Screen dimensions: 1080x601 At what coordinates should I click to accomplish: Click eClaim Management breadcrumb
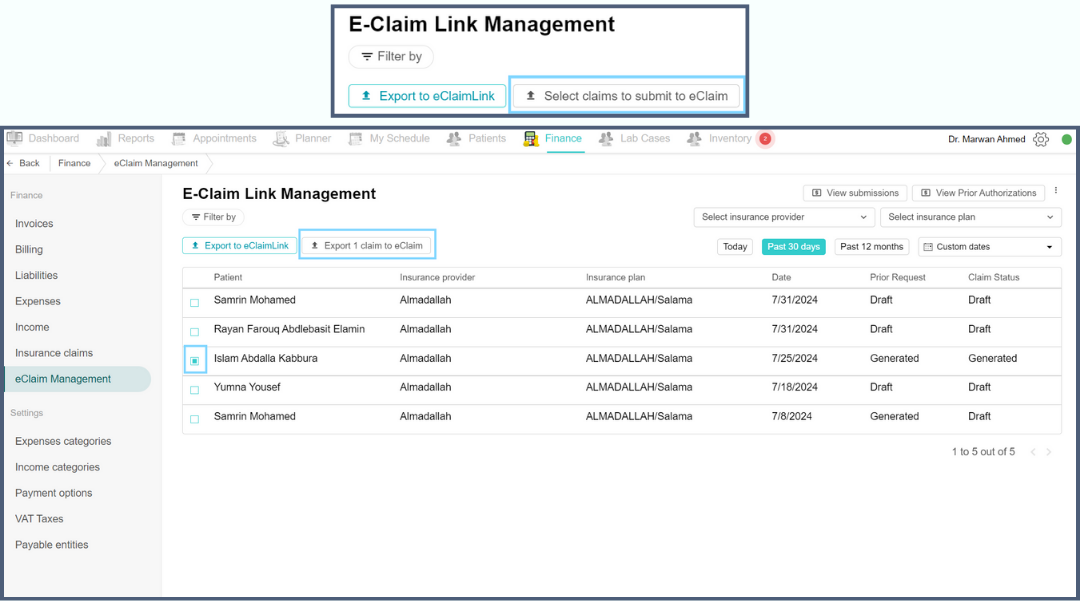coord(156,163)
